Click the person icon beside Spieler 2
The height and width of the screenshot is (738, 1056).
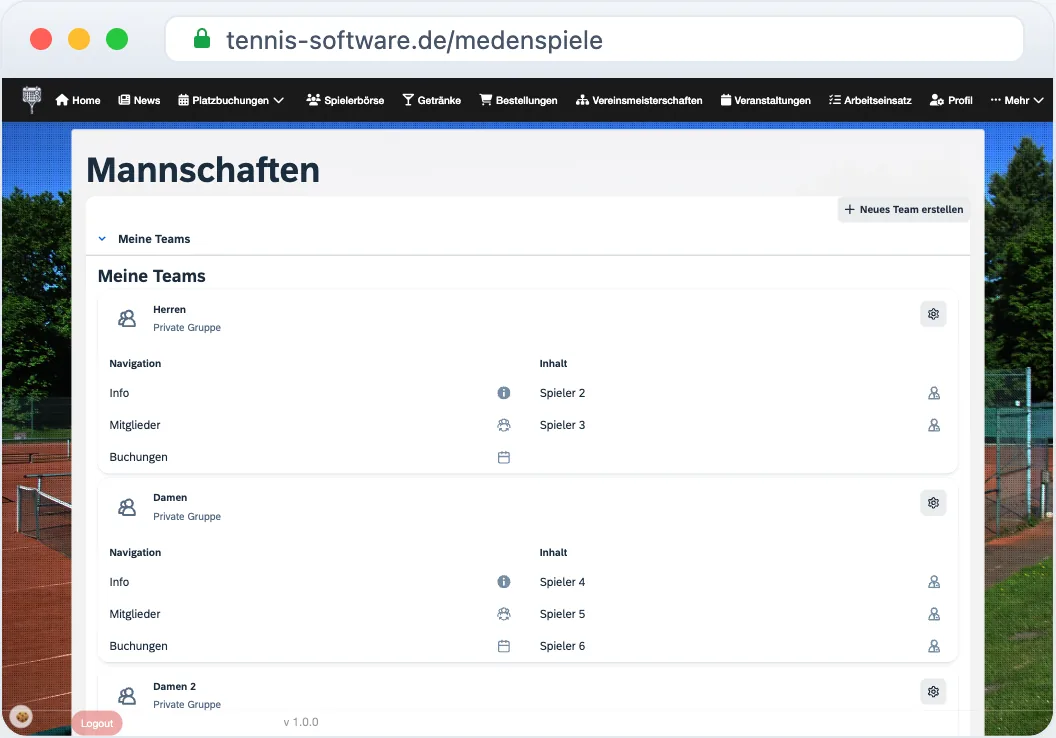click(934, 393)
